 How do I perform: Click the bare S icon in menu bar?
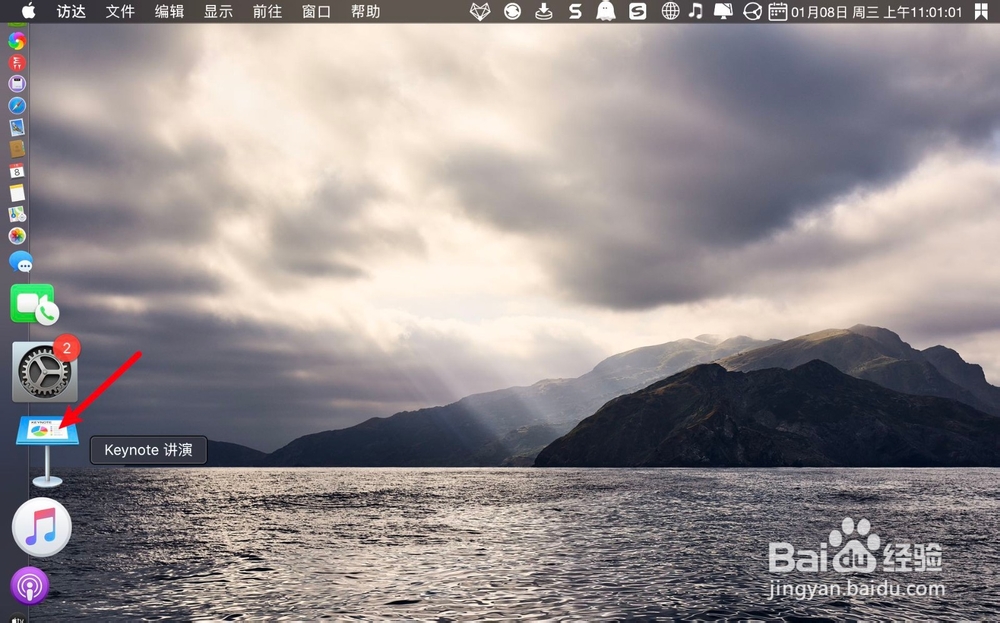point(575,11)
